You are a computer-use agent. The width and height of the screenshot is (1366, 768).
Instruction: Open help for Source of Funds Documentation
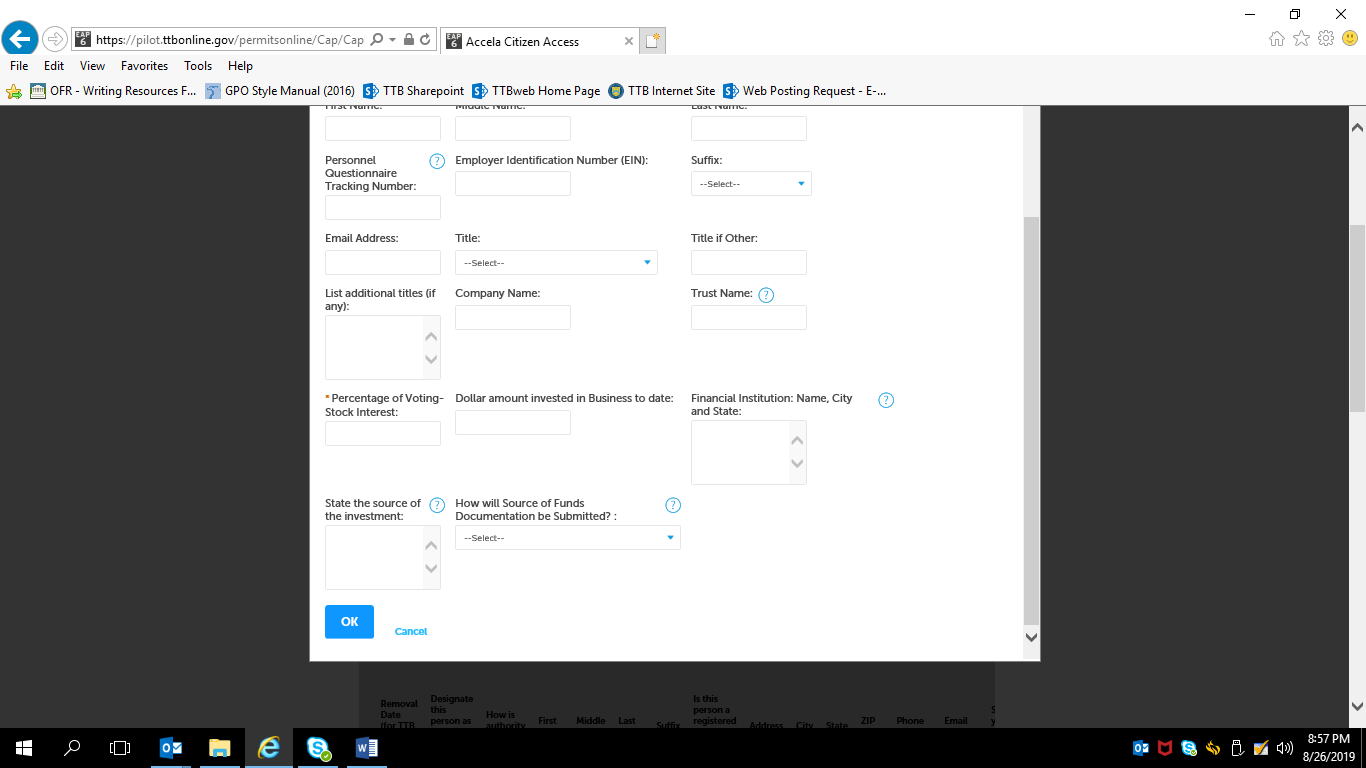click(673, 505)
